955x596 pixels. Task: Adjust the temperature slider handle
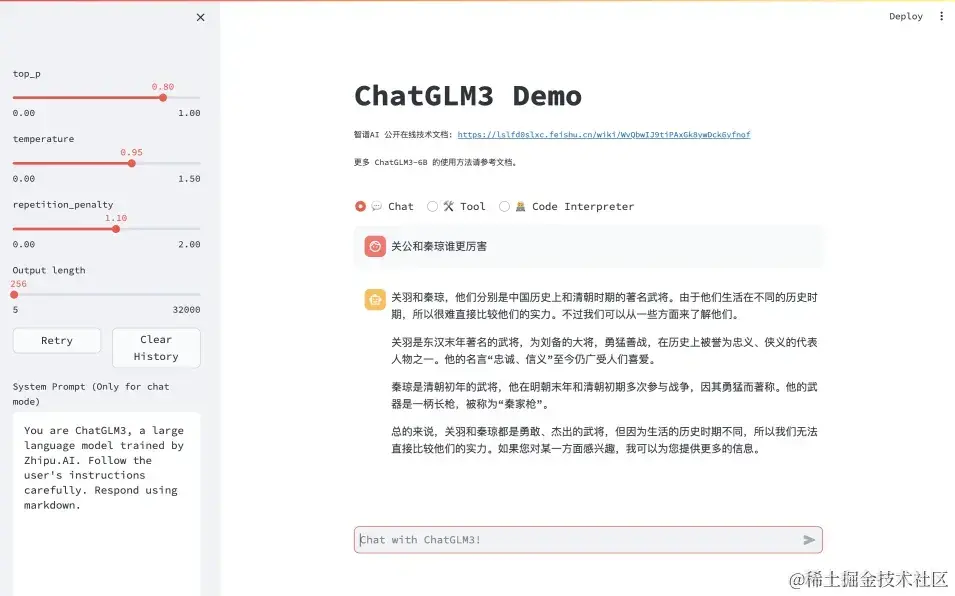132,163
